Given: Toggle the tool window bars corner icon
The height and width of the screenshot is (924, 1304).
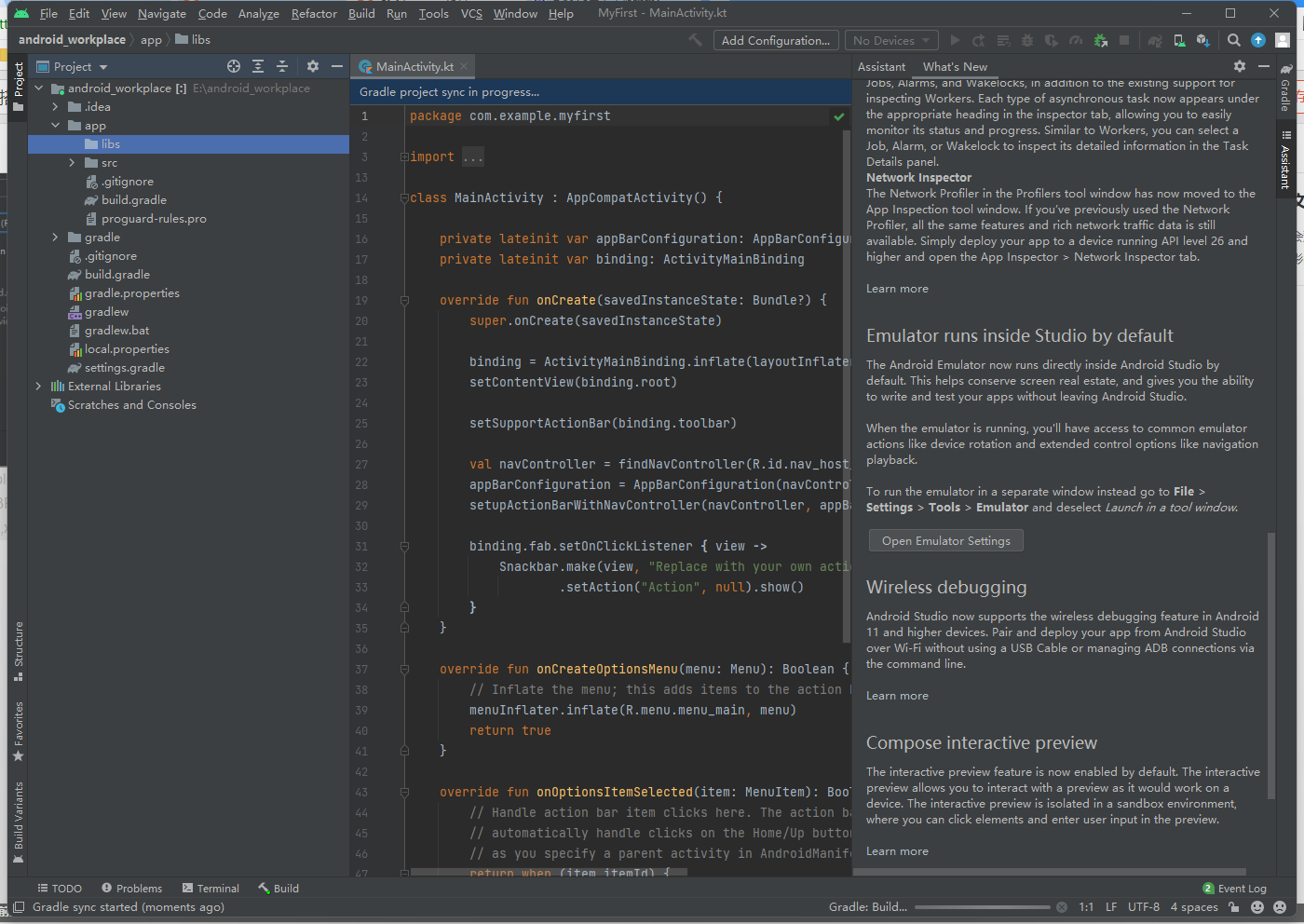Looking at the screenshot, I should click(x=18, y=906).
